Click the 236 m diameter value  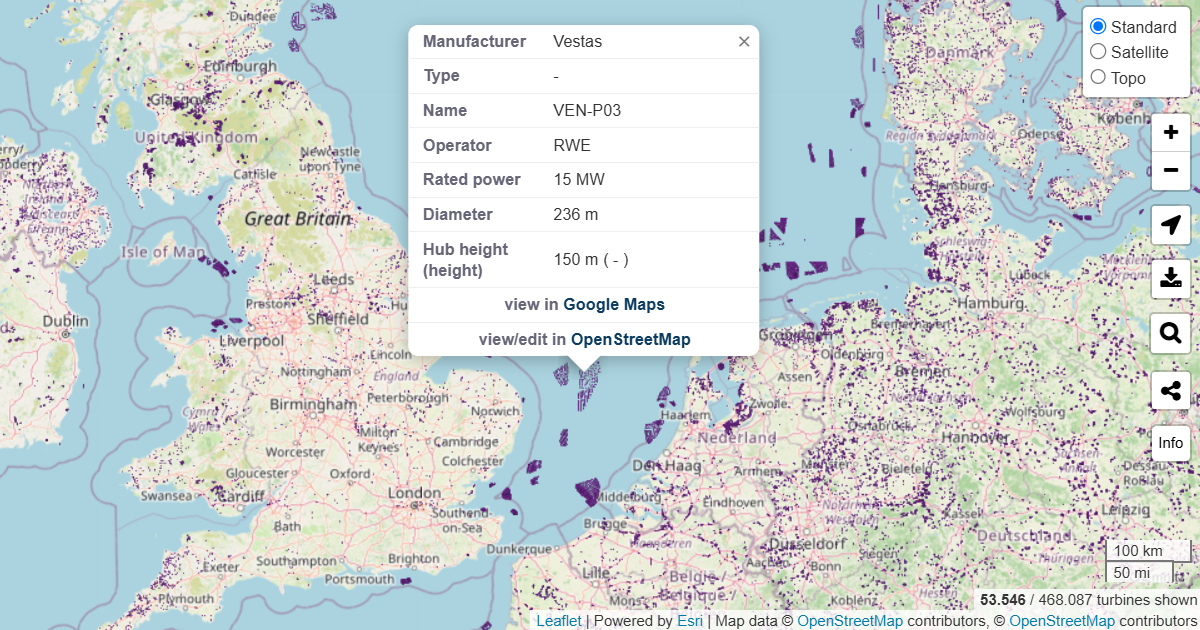click(x=576, y=214)
